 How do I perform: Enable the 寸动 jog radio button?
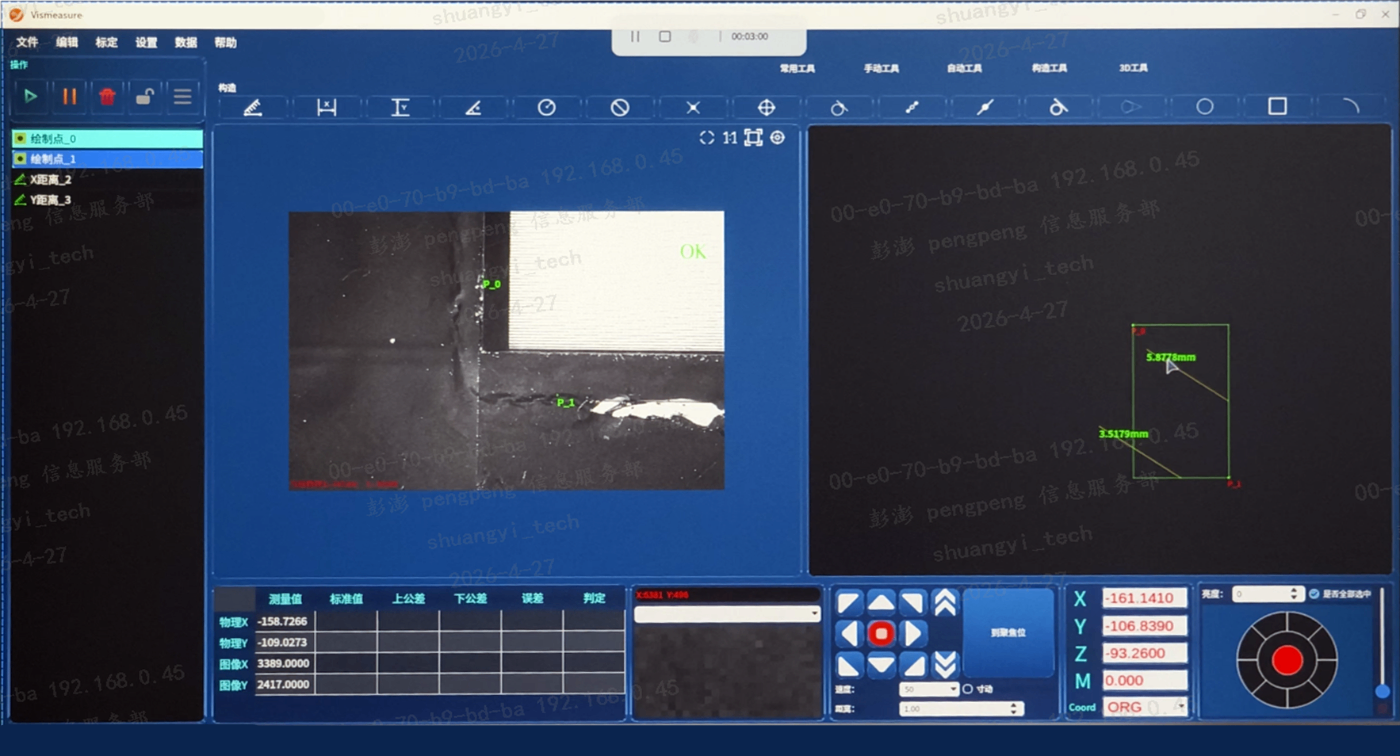pos(967,689)
